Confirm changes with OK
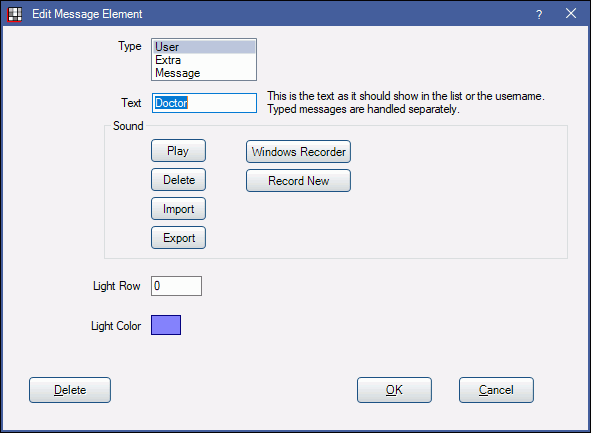593x433 pixels. (x=394, y=390)
